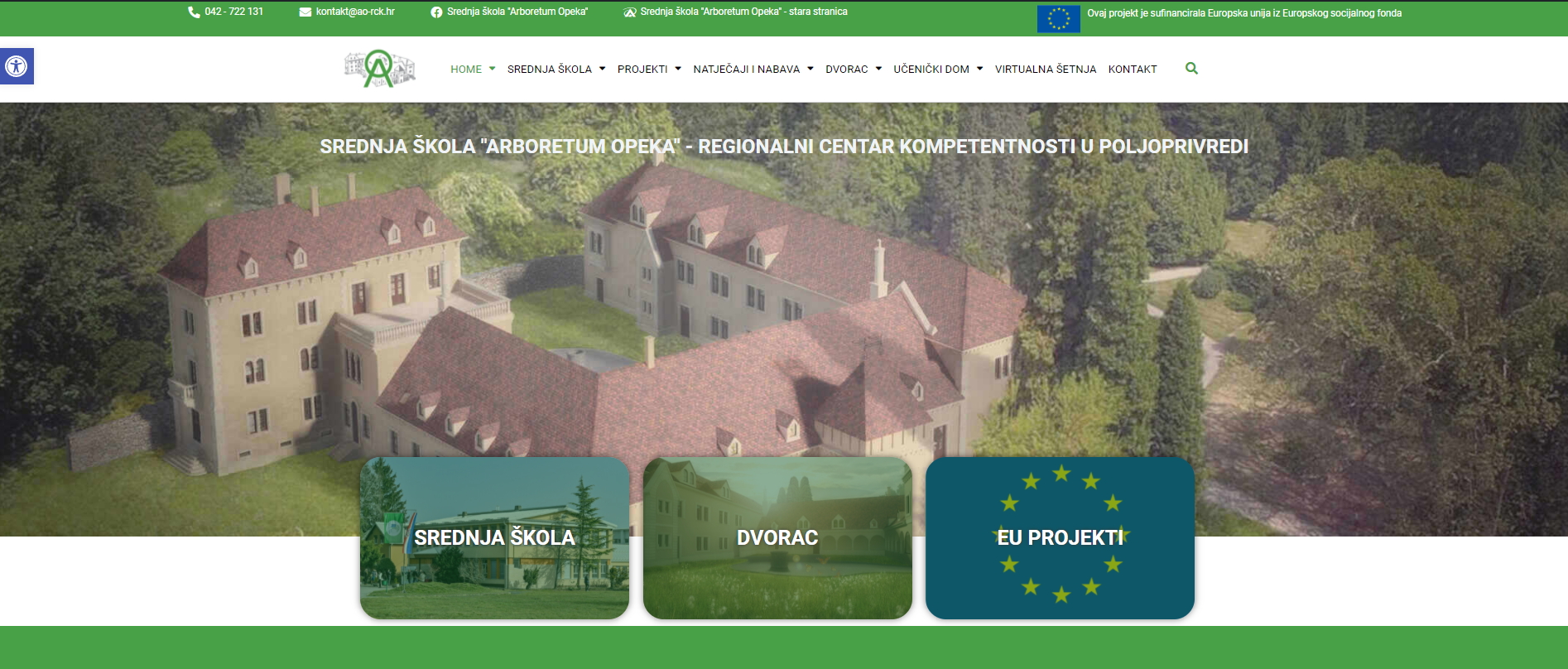Open DVORAC menu item in navbar

(x=847, y=70)
